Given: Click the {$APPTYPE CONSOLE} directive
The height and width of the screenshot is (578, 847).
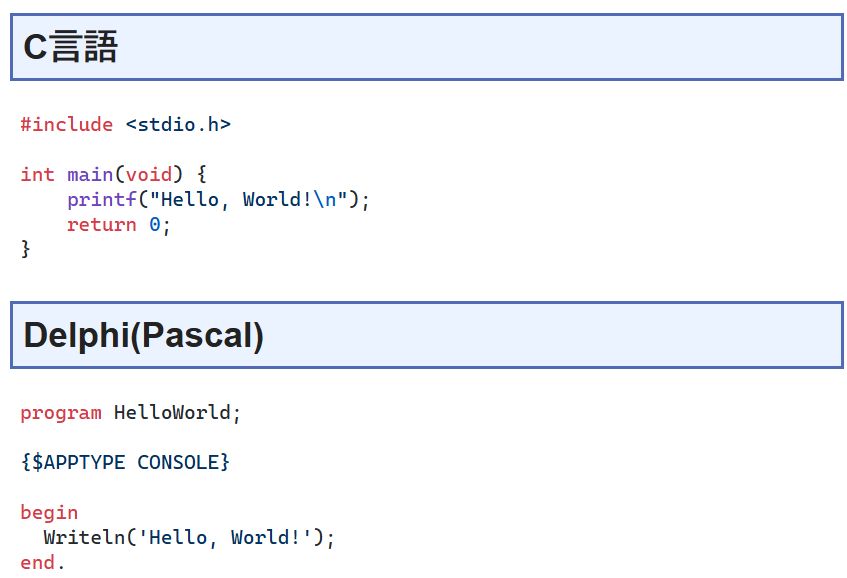Looking at the screenshot, I should 125,463.
